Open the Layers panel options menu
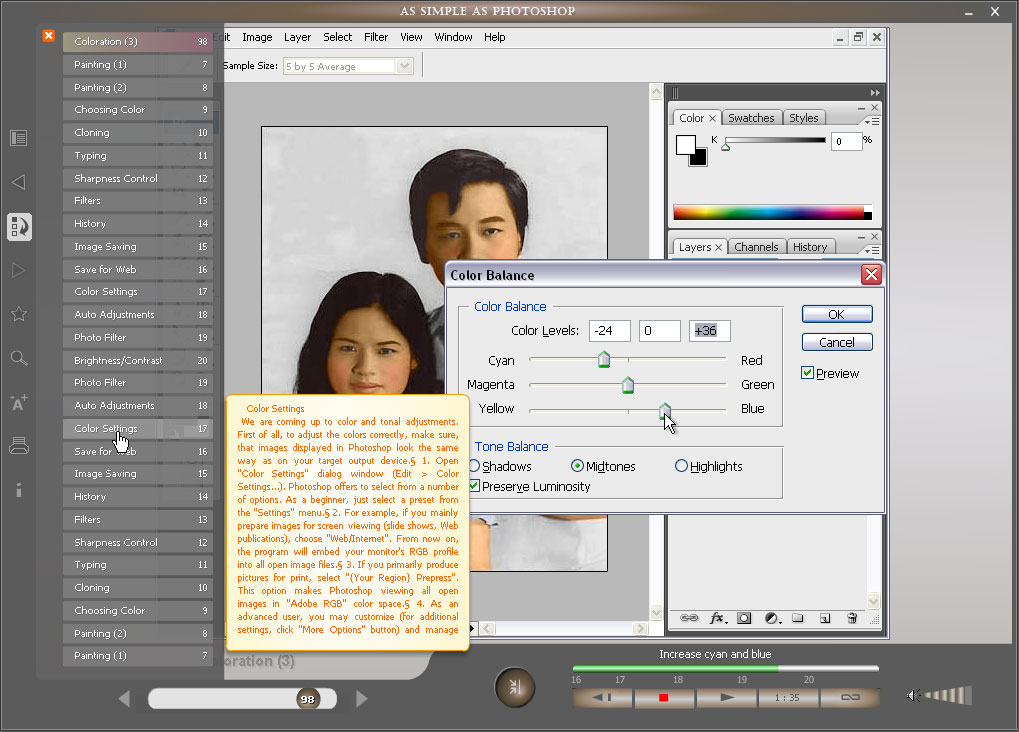Image resolution: width=1019 pixels, height=732 pixels. pyautogui.click(x=872, y=250)
